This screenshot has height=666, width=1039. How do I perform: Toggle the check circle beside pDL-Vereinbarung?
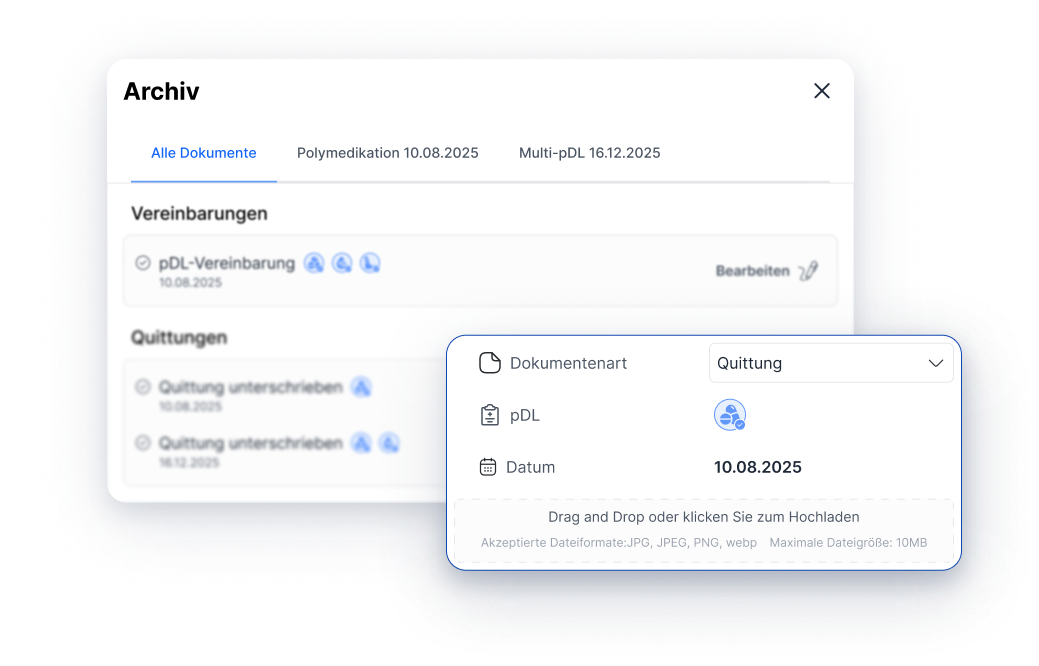point(143,263)
